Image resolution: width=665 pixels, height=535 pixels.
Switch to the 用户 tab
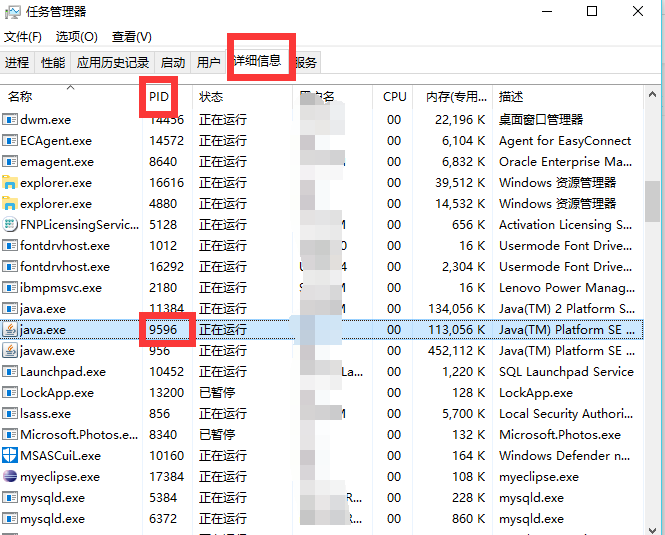click(208, 63)
